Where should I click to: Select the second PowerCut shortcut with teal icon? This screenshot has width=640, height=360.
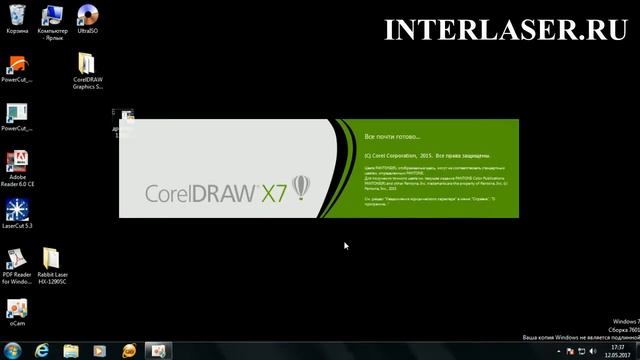[17, 118]
